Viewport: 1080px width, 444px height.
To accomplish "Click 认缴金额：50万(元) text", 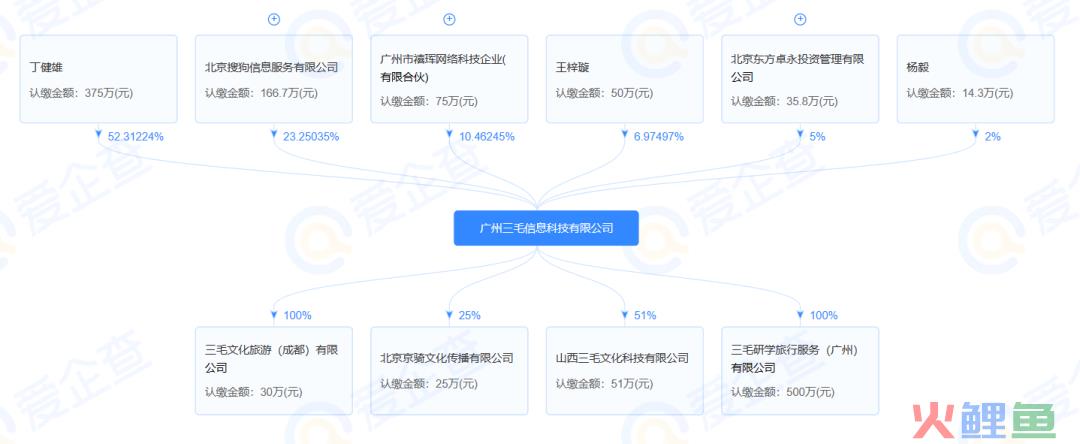I will 605,93.
